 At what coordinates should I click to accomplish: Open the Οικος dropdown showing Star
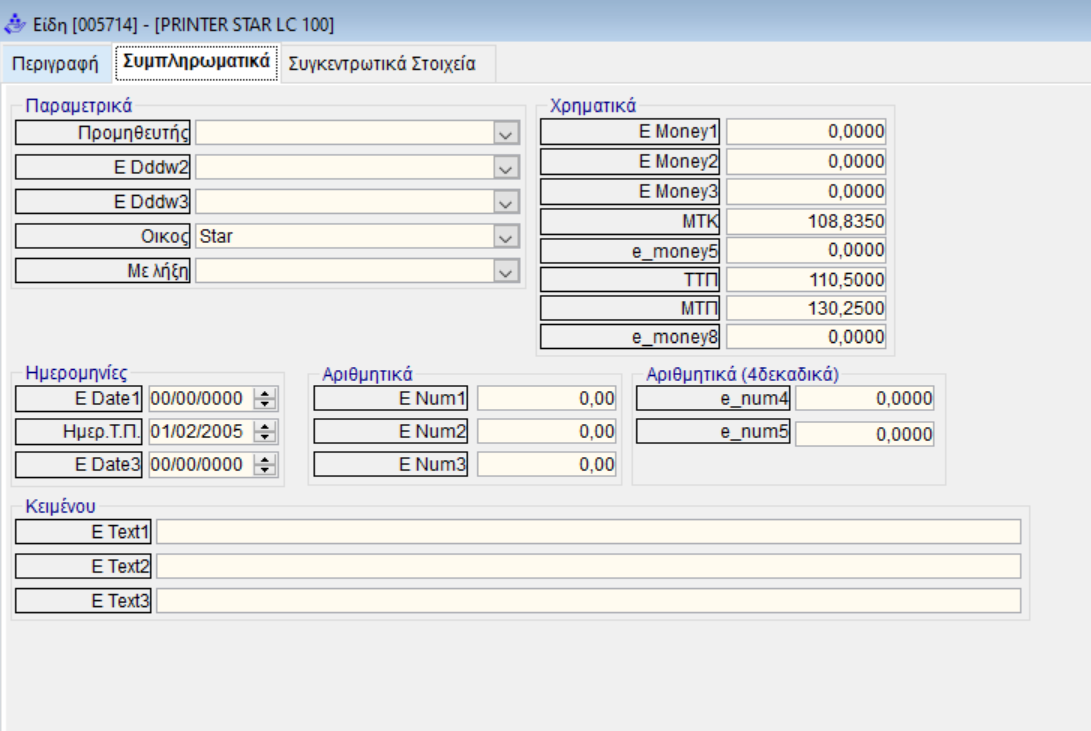coord(507,237)
